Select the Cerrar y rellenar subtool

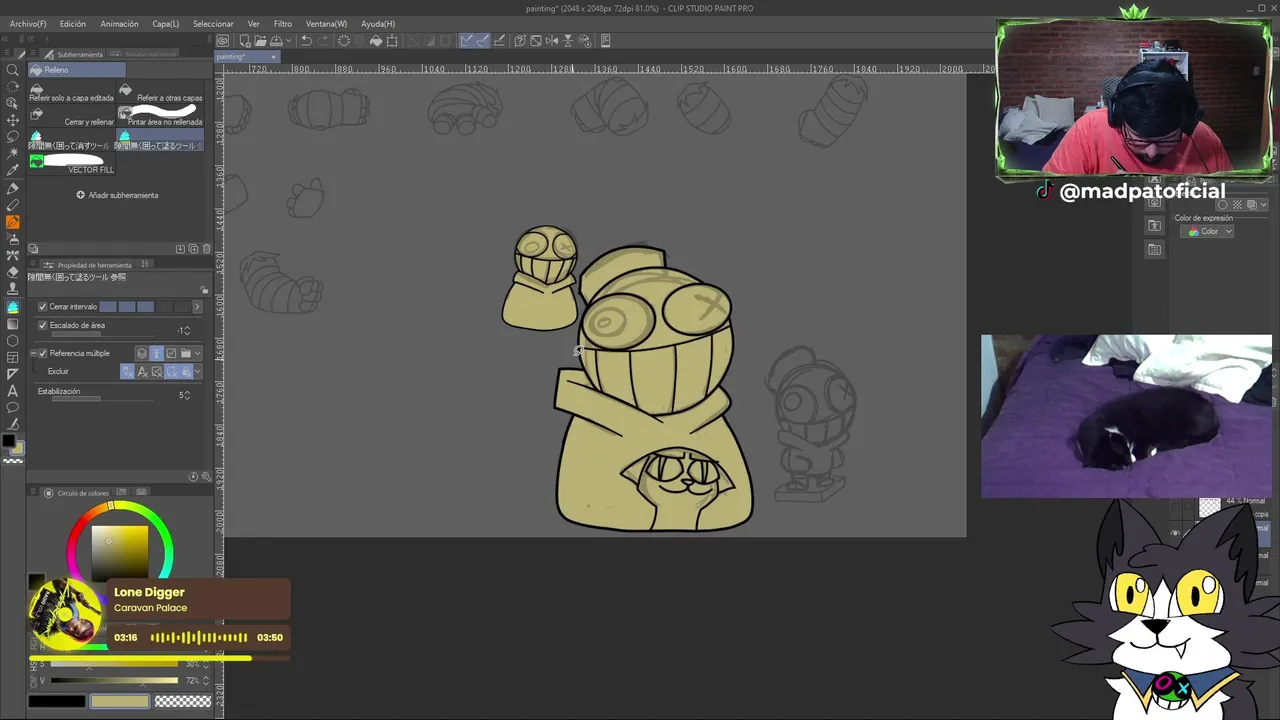(73, 117)
